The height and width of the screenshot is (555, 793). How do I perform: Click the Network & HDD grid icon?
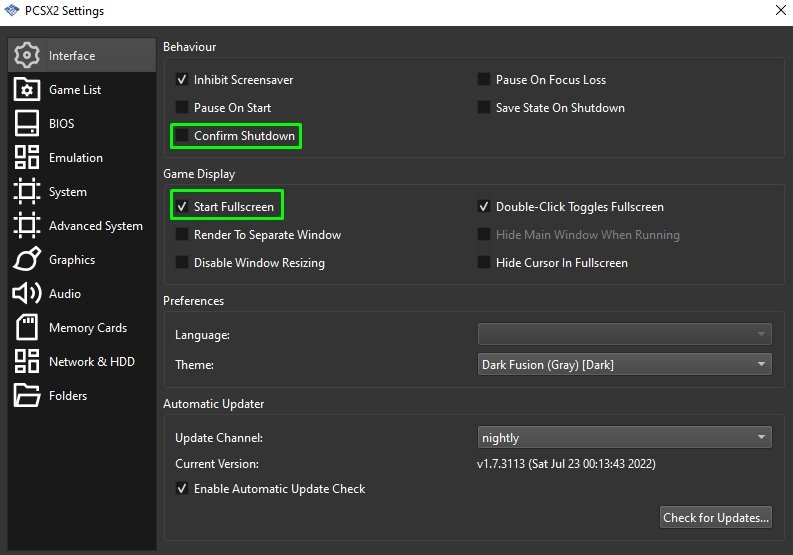pyautogui.click(x=27, y=361)
